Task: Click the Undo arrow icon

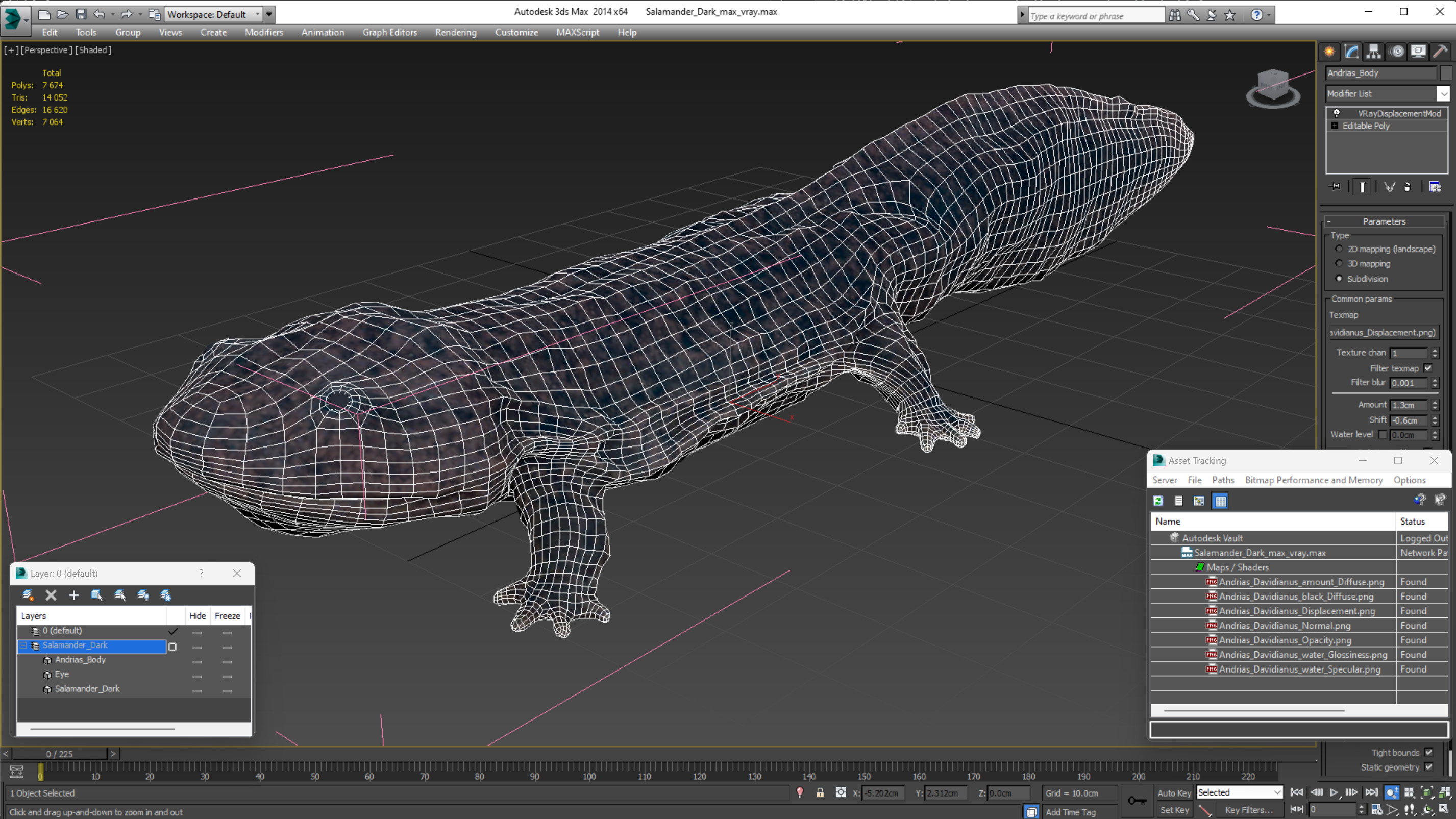Action: coord(100,14)
